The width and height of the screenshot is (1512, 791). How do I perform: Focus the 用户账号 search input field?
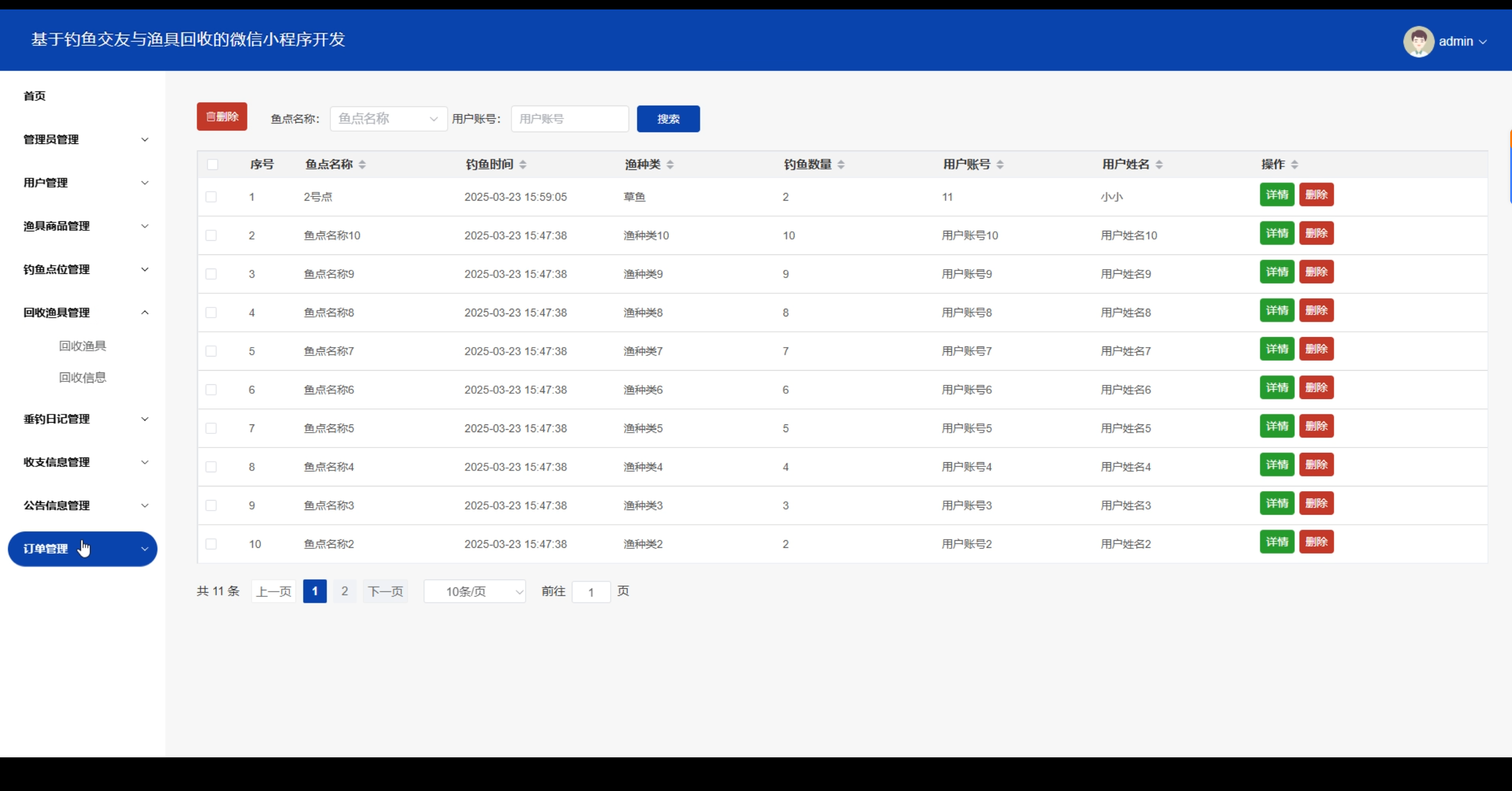click(x=569, y=119)
